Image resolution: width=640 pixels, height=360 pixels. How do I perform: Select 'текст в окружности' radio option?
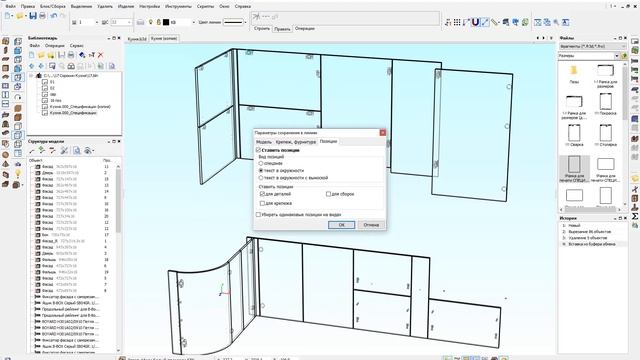[261, 171]
